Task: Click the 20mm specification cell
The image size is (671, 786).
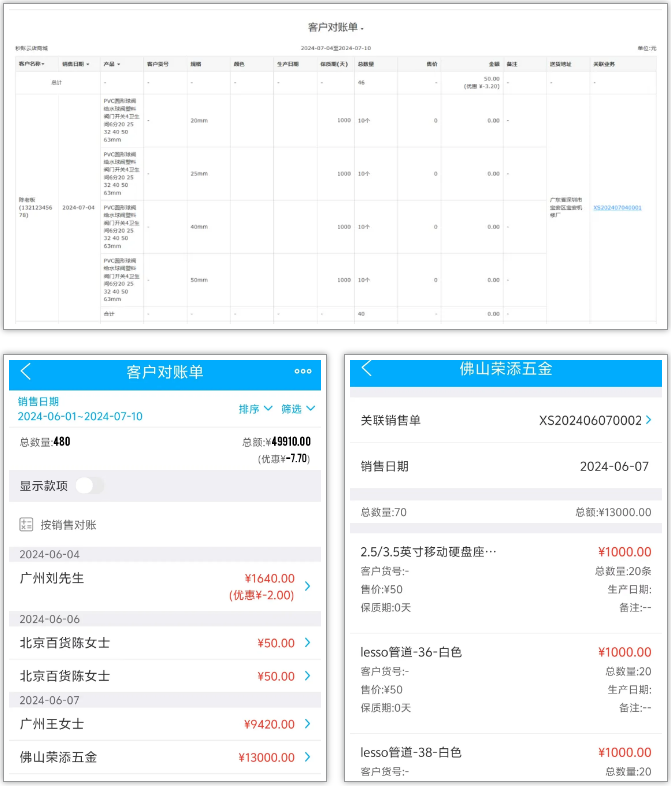Action: click(199, 120)
